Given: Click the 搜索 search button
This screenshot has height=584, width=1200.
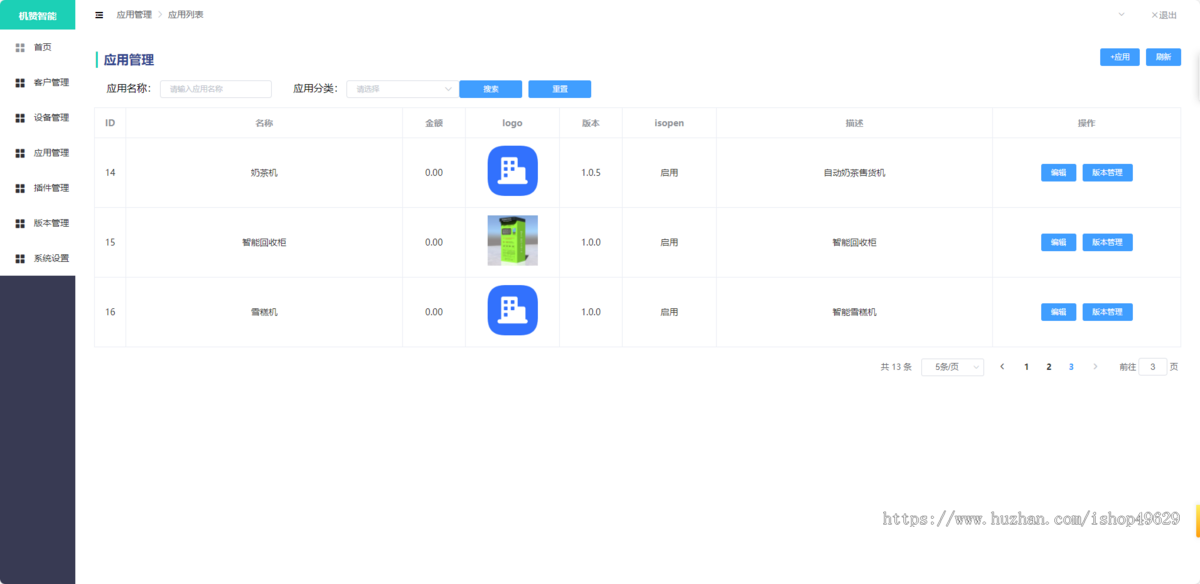Looking at the screenshot, I should (x=491, y=89).
